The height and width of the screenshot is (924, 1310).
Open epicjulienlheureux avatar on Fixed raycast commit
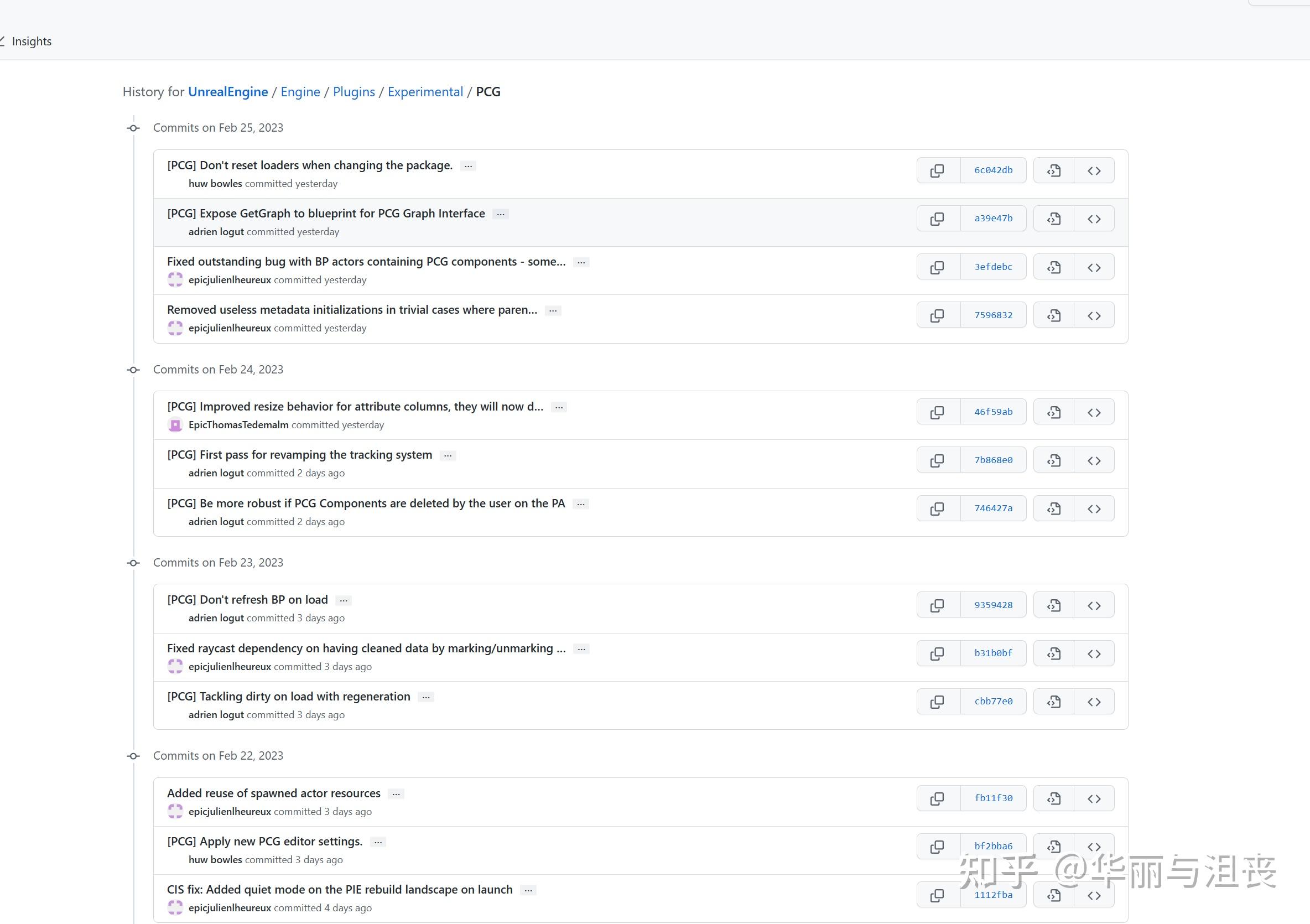[175, 667]
